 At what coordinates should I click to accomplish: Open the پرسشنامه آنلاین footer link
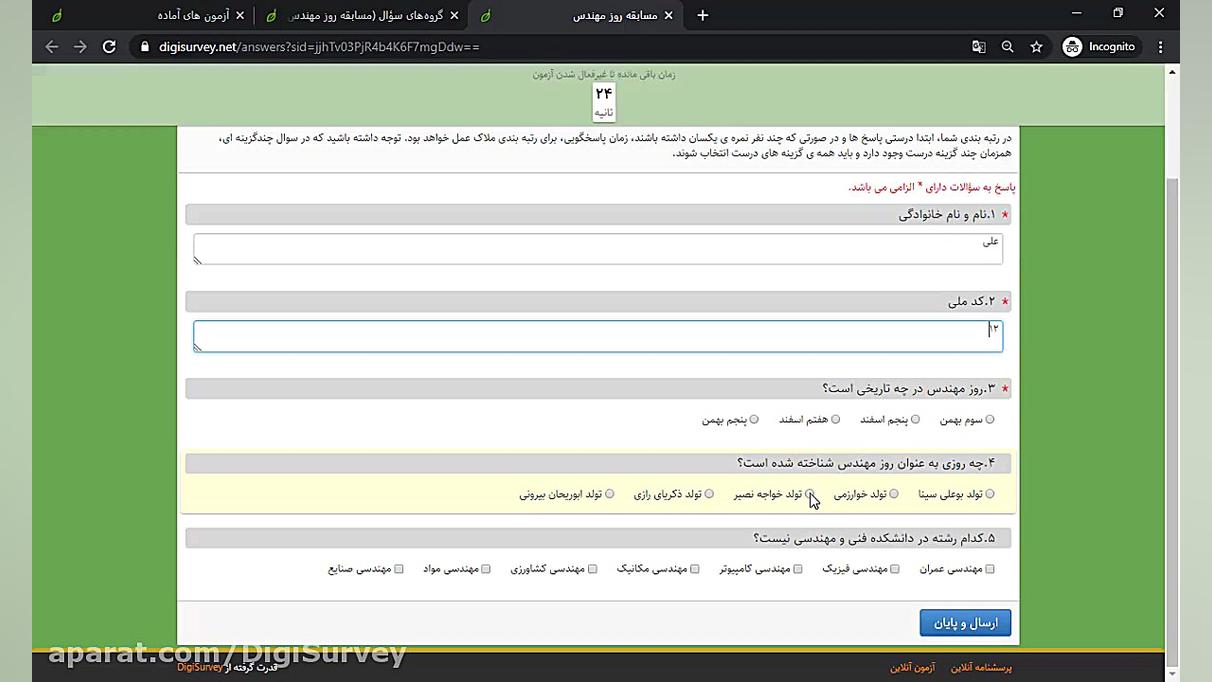pos(981,667)
